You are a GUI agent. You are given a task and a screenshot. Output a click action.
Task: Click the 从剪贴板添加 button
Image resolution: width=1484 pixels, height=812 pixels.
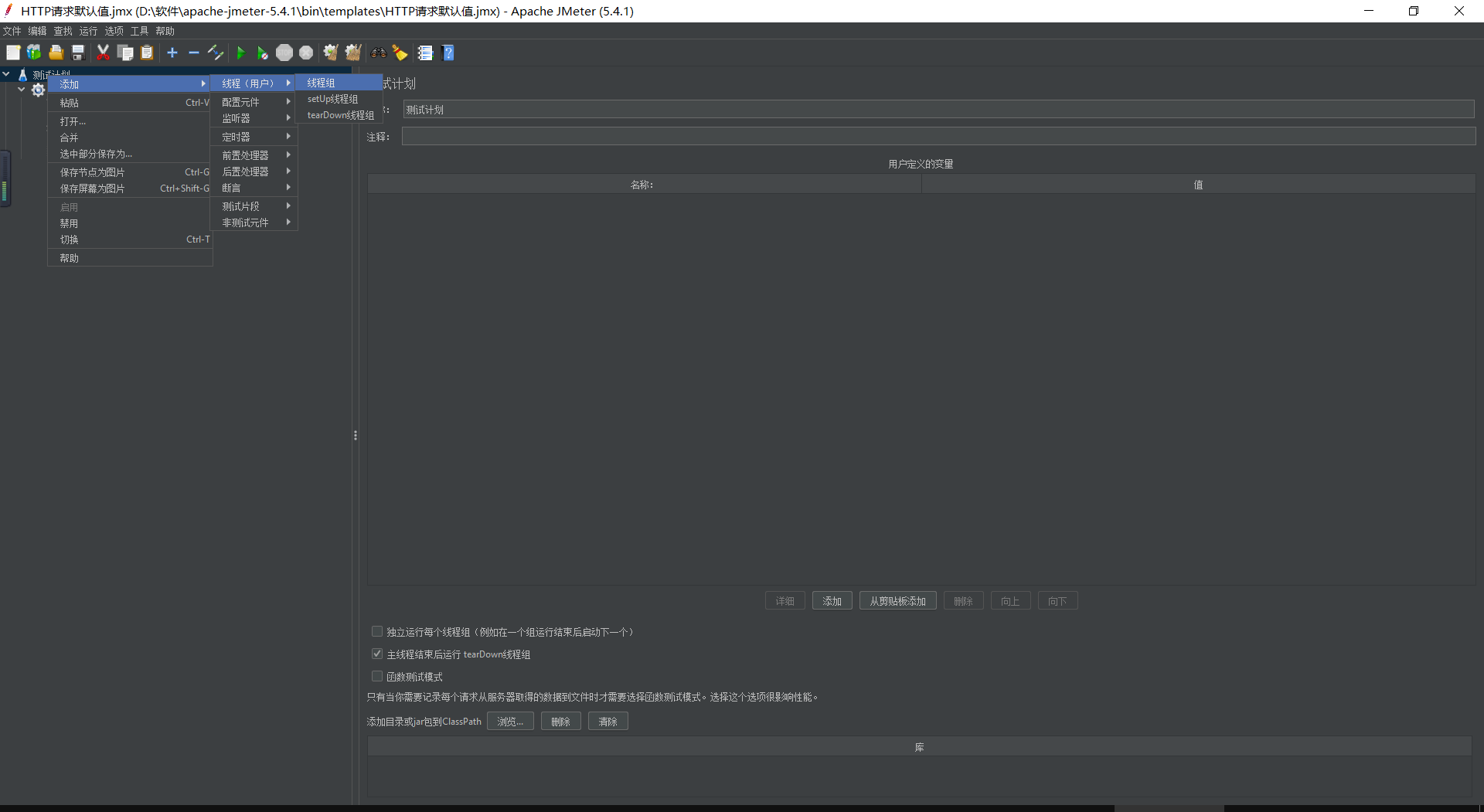(897, 600)
